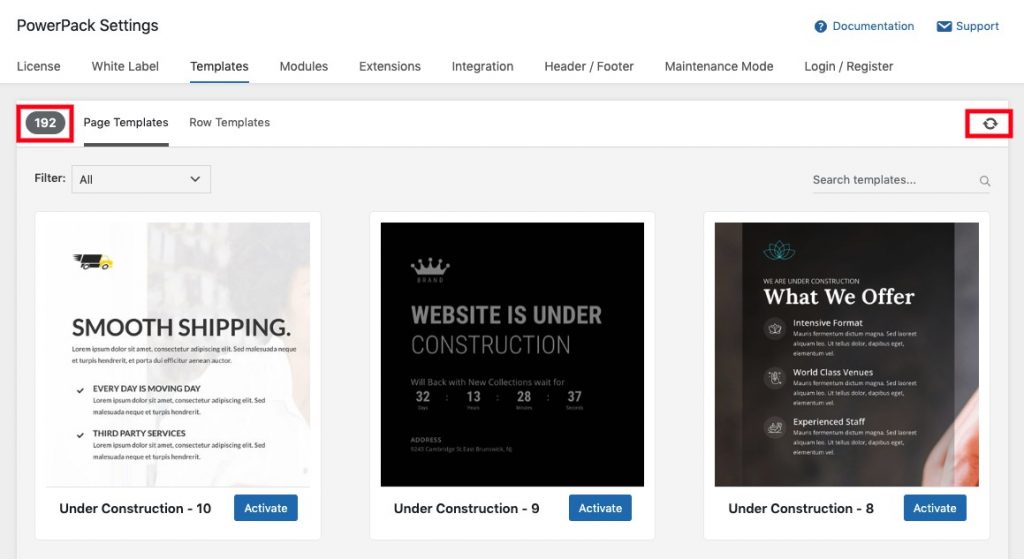1024x559 pixels.
Task: Click the Under Construction - 8 title
Action: pyautogui.click(x=801, y=508)
